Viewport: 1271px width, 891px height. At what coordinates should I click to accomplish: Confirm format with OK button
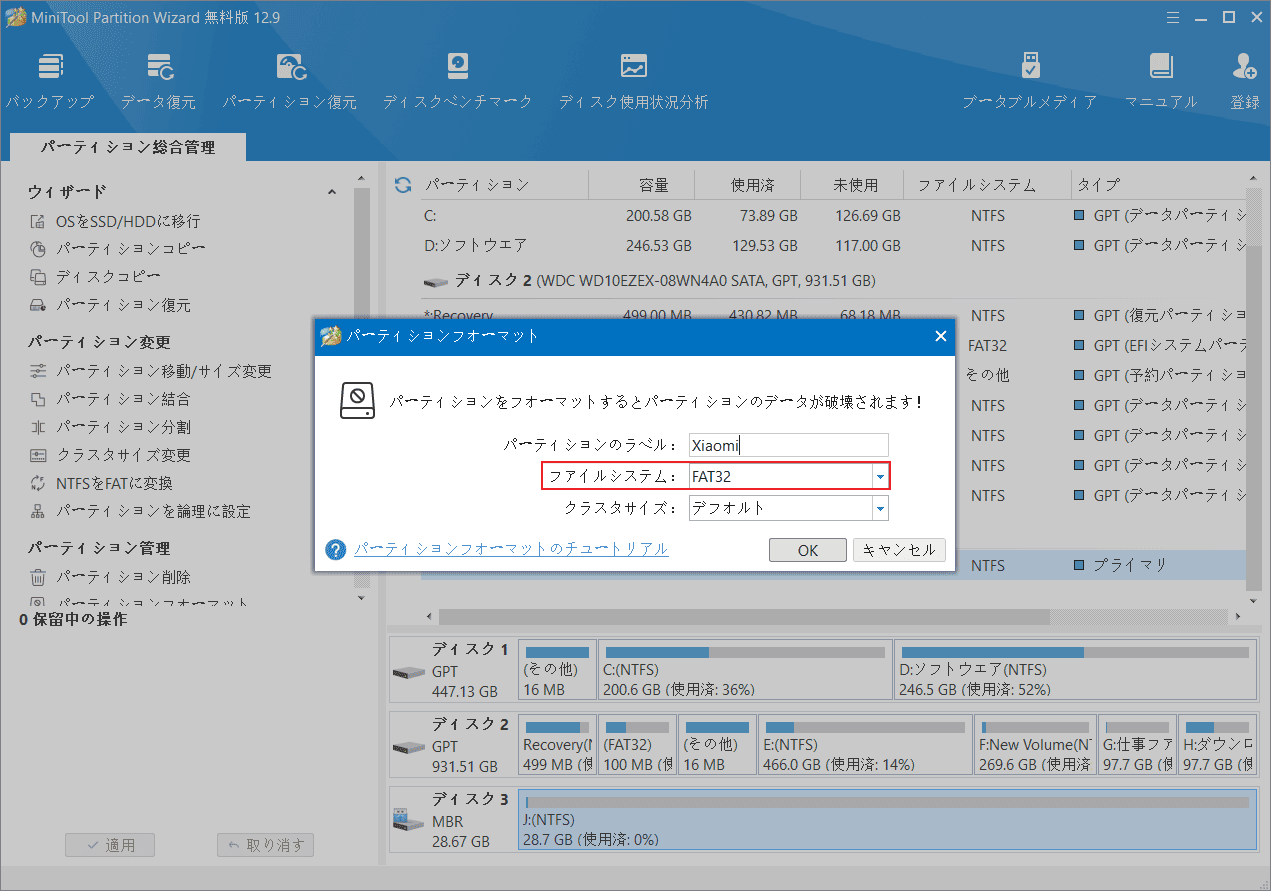808,550
